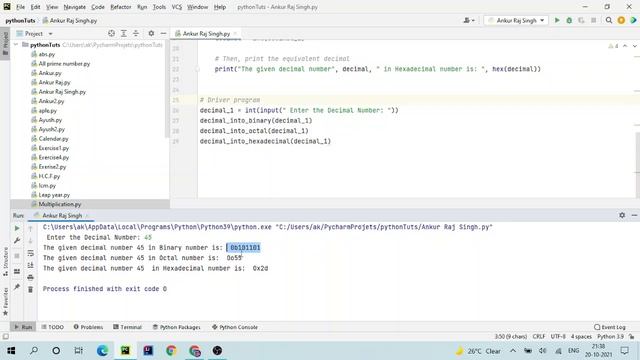Open Run panel settings gear

[x=622, y=215]
